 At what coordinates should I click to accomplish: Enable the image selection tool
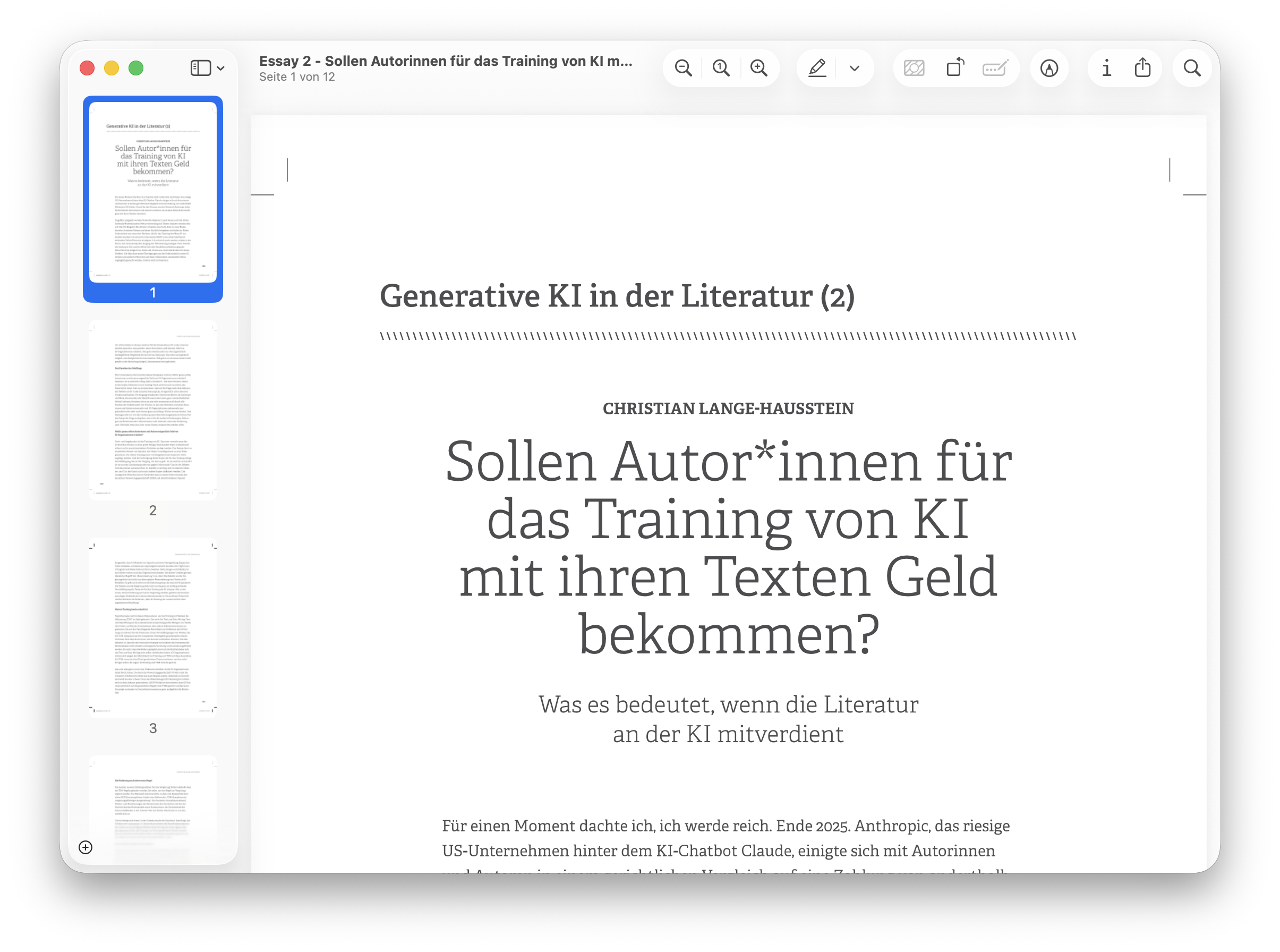[x=913, y=67]
